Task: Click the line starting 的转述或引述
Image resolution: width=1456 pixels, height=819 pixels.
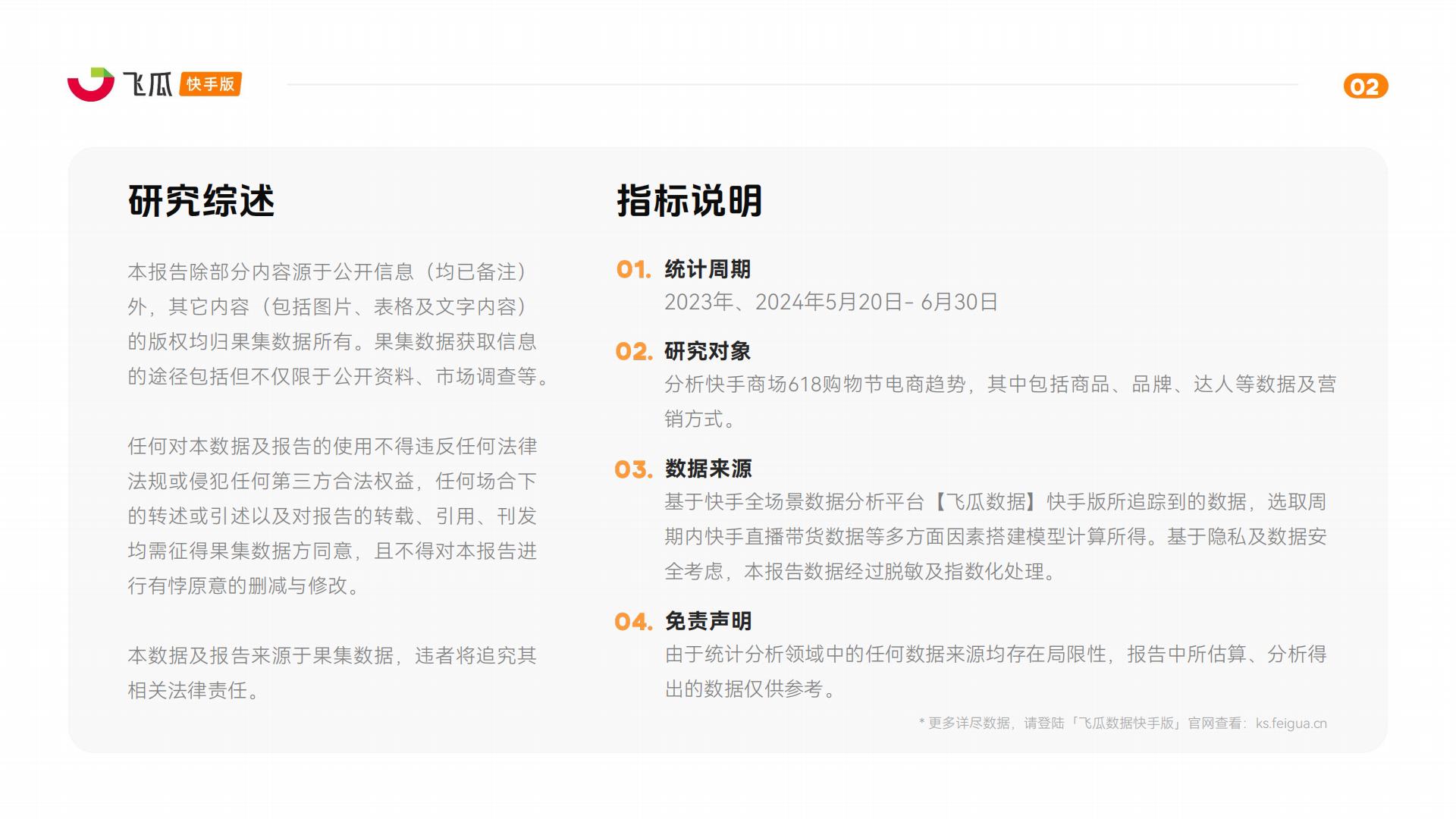Action: coord(332,516)
